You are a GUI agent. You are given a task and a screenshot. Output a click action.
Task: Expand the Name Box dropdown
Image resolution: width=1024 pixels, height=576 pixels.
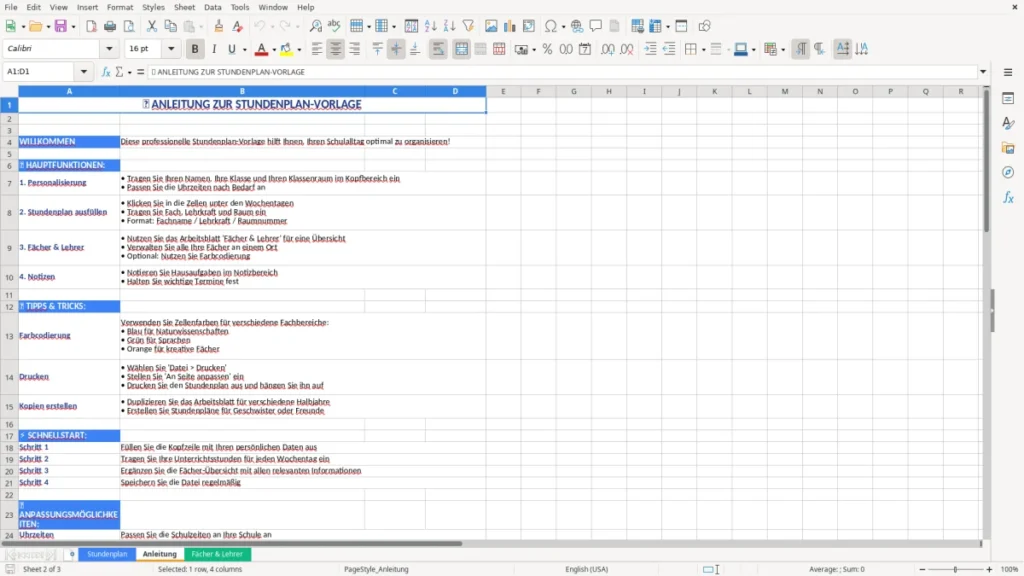(84, 72)
